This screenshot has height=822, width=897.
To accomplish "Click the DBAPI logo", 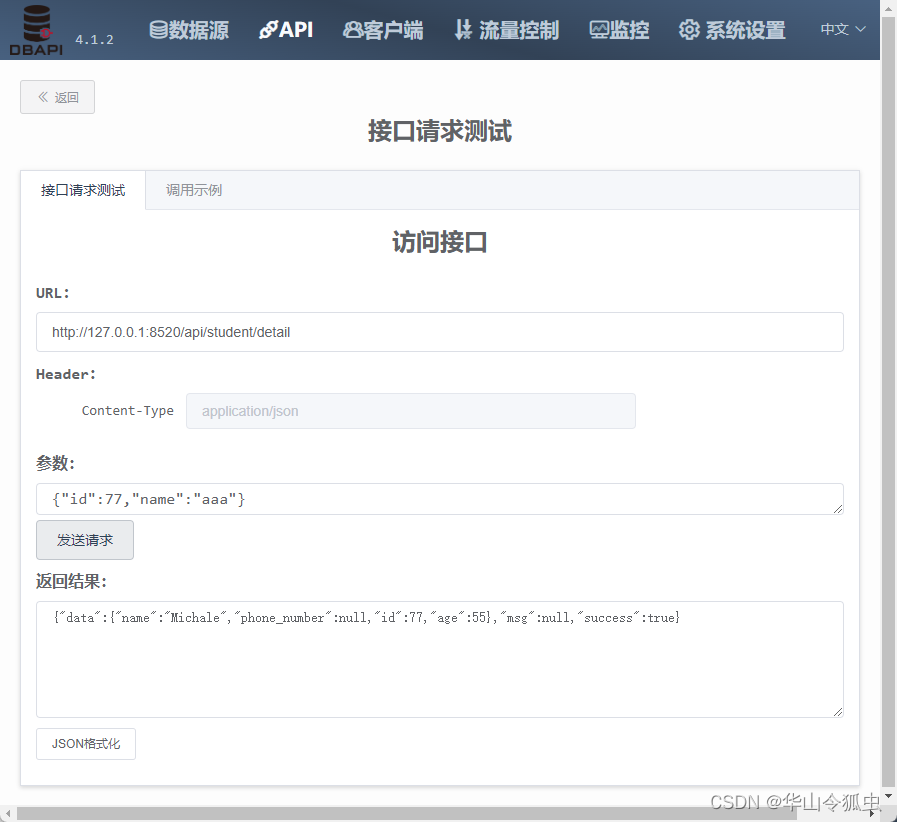I will 35,29.
